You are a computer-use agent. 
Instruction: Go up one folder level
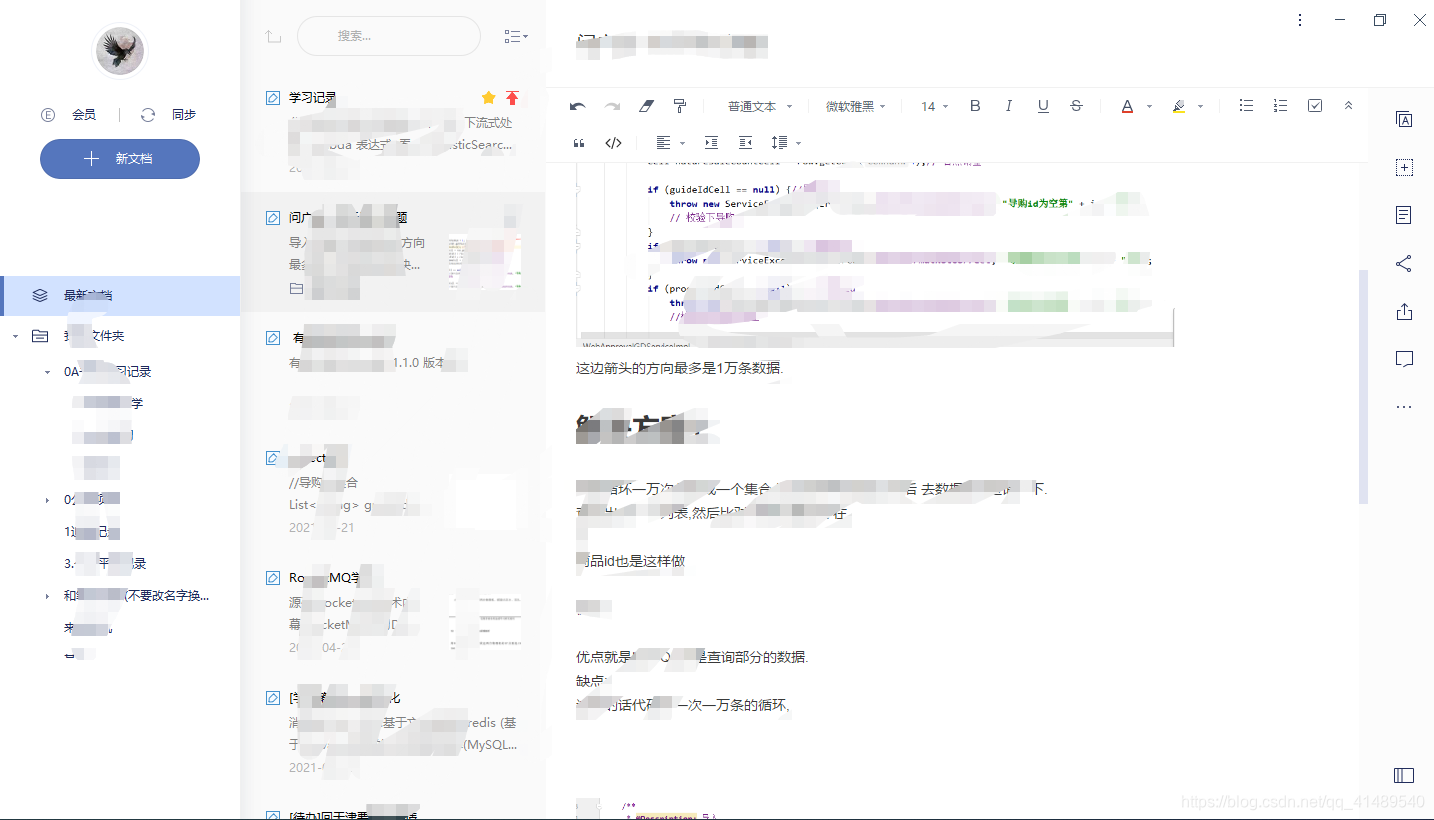(x=273, y=36)
